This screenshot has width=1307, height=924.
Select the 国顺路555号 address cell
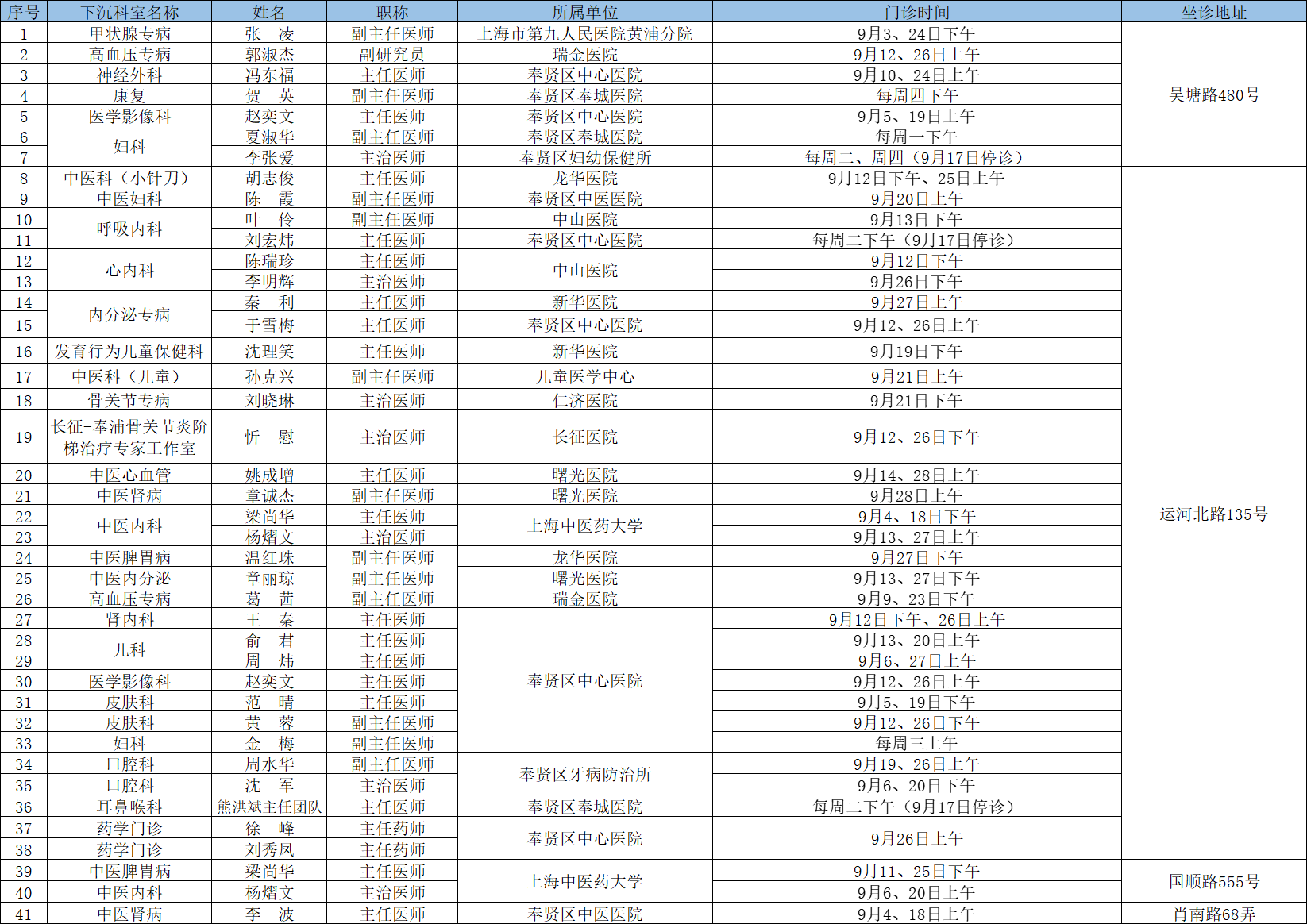(x=1213, y=881)
